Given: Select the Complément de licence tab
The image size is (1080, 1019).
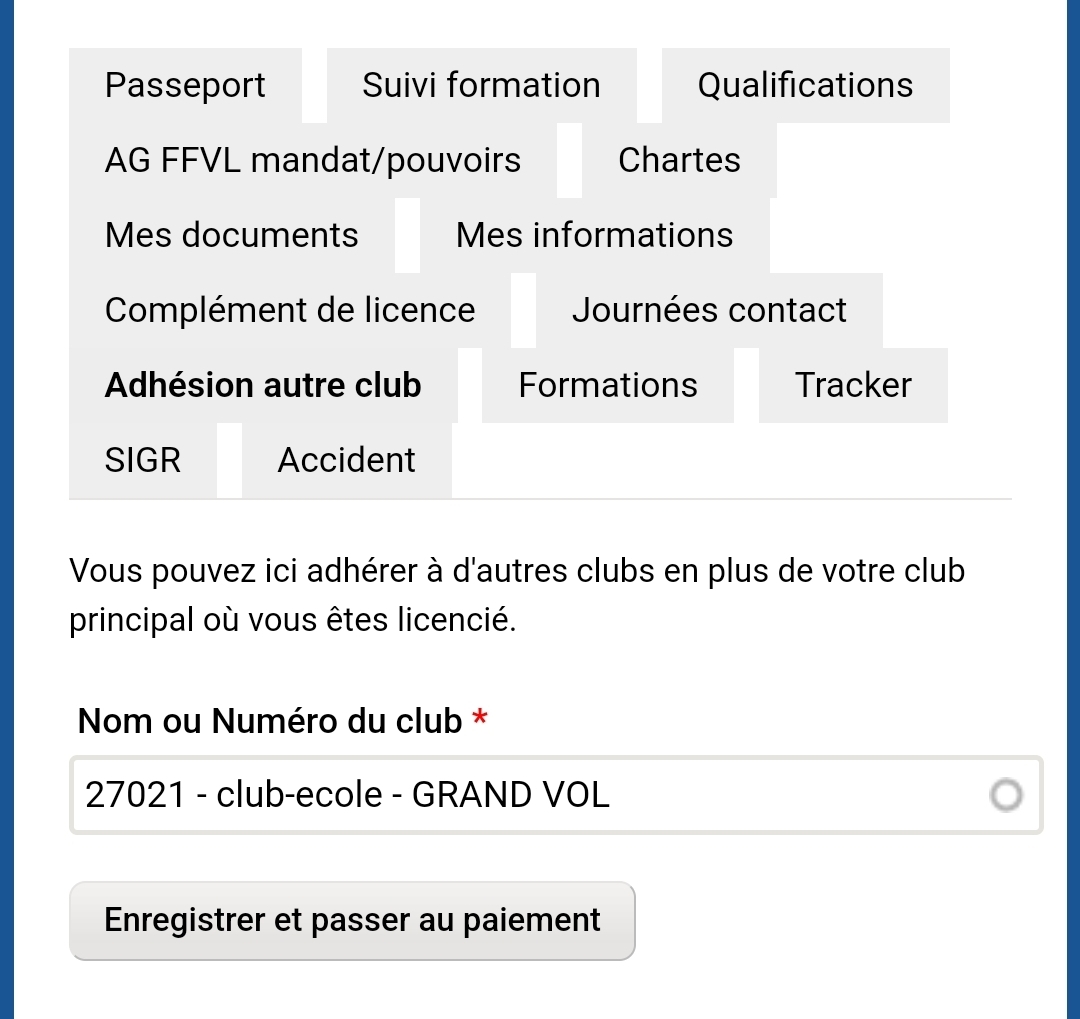Looking at the screenshot, I should pyautogui.click(x=290, y=310).
